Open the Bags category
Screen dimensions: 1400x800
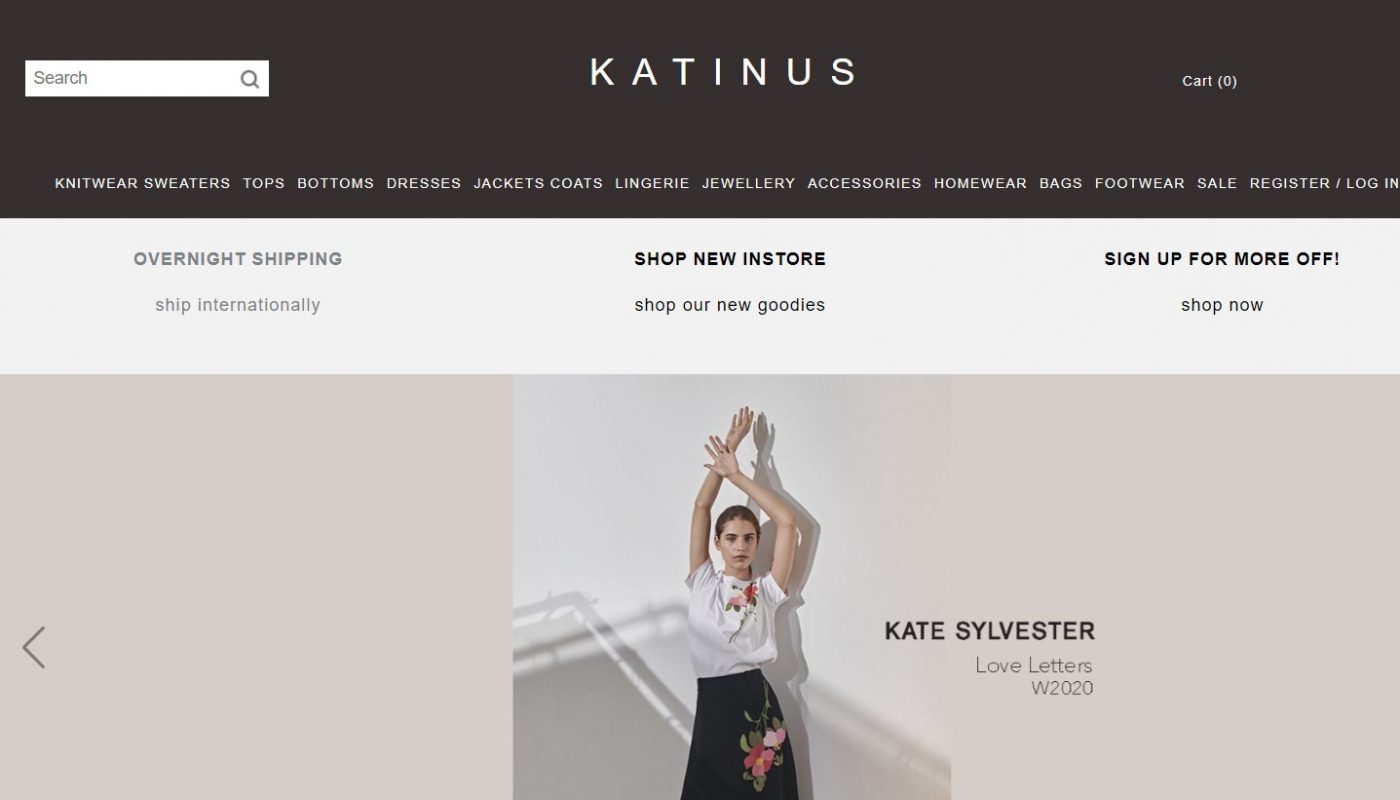[1060, 183]
